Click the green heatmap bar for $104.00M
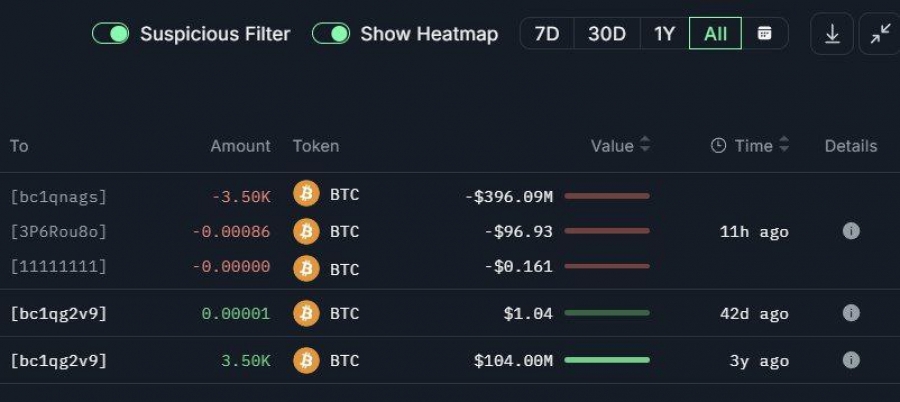900x402 pixels. click(607, 360)
